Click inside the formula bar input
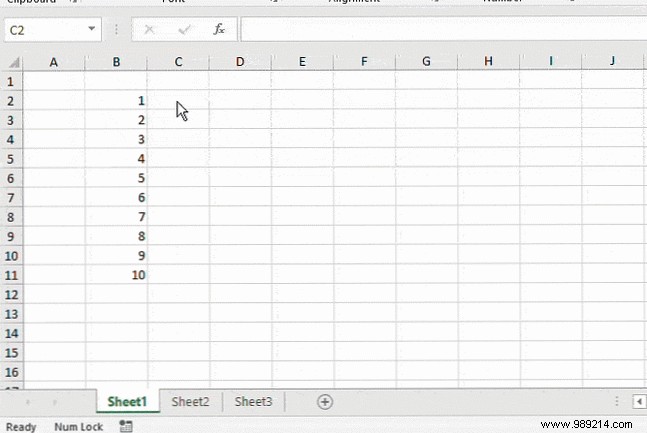Viewport: 647px width, 433px height. [x=443, y=29]
